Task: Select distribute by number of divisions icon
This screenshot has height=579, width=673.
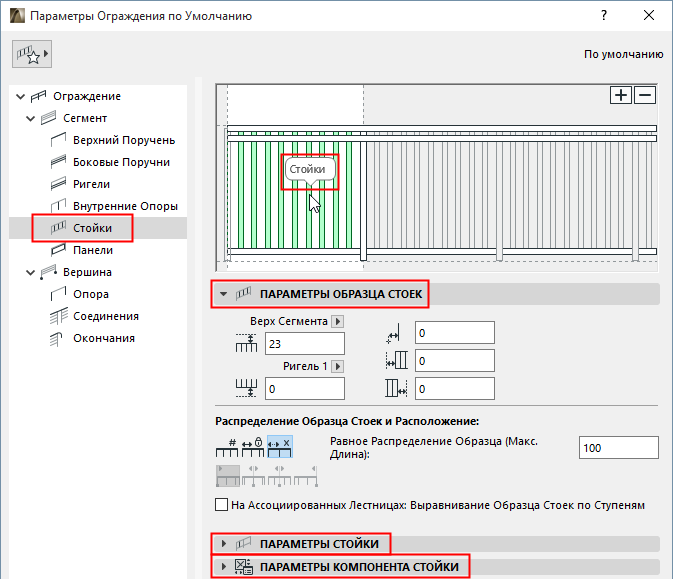Action: pyautogui.click(x=227, y=447)
